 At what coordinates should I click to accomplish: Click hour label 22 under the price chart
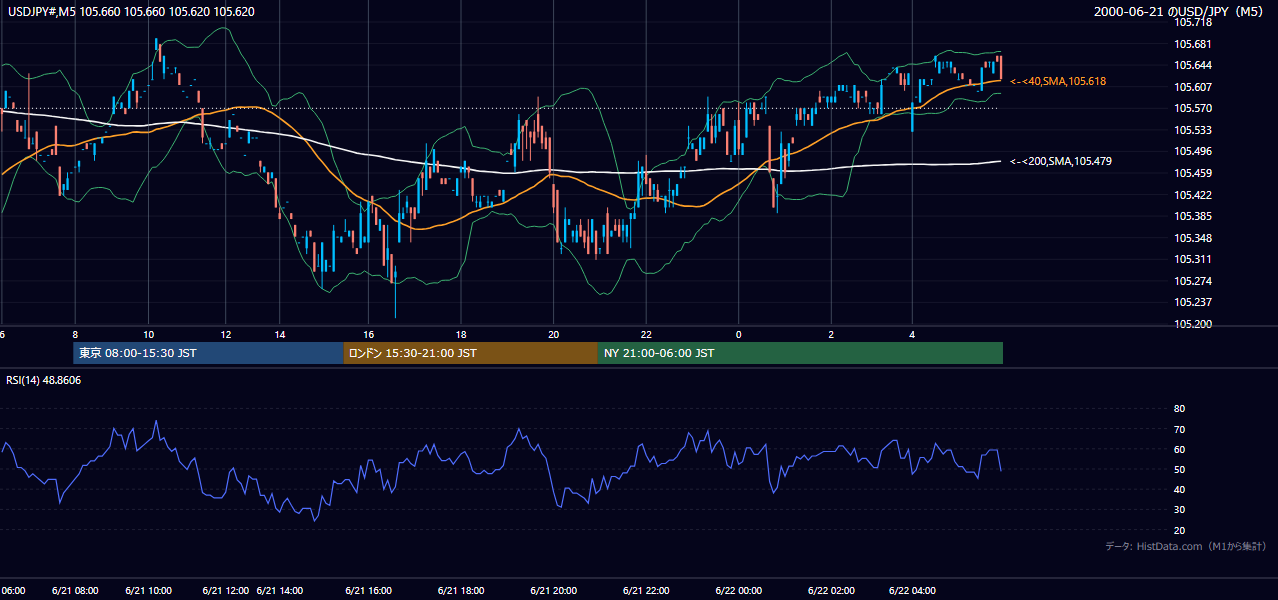pyautogui.click(x=646, y=334)
